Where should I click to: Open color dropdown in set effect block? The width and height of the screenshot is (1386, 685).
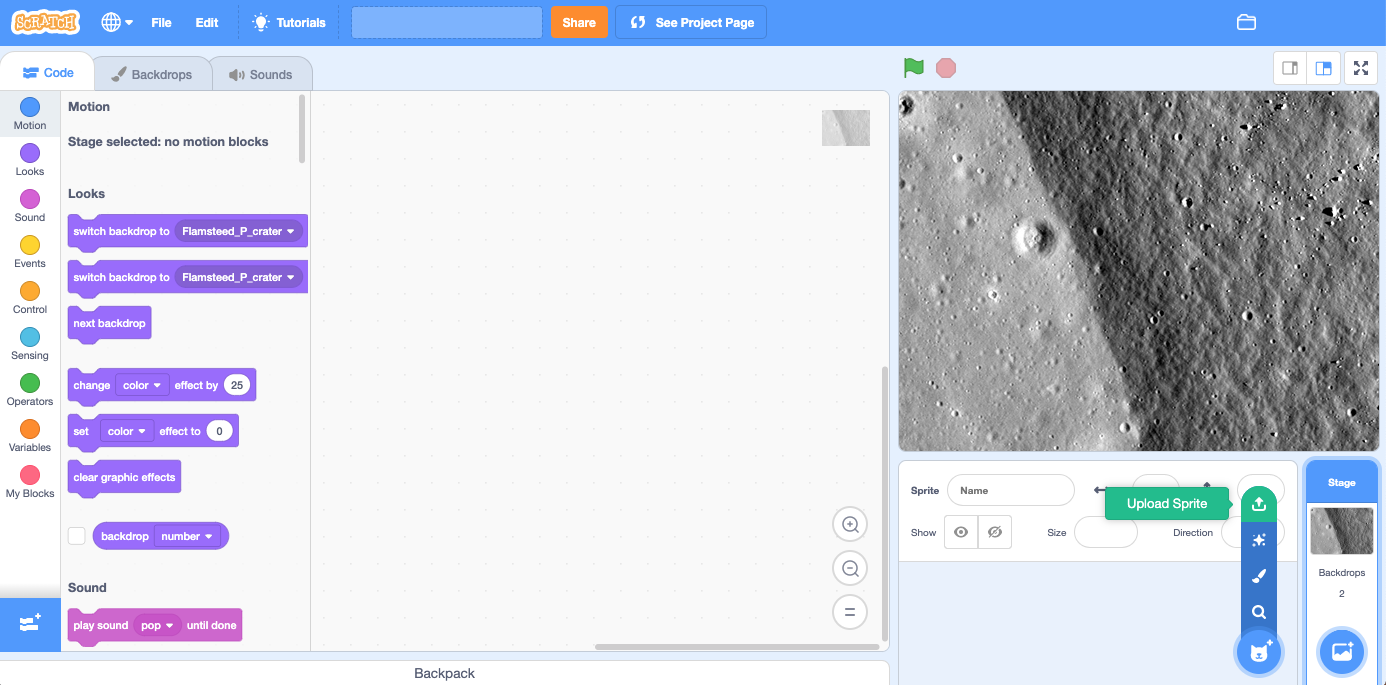click(x=127, y=431)
